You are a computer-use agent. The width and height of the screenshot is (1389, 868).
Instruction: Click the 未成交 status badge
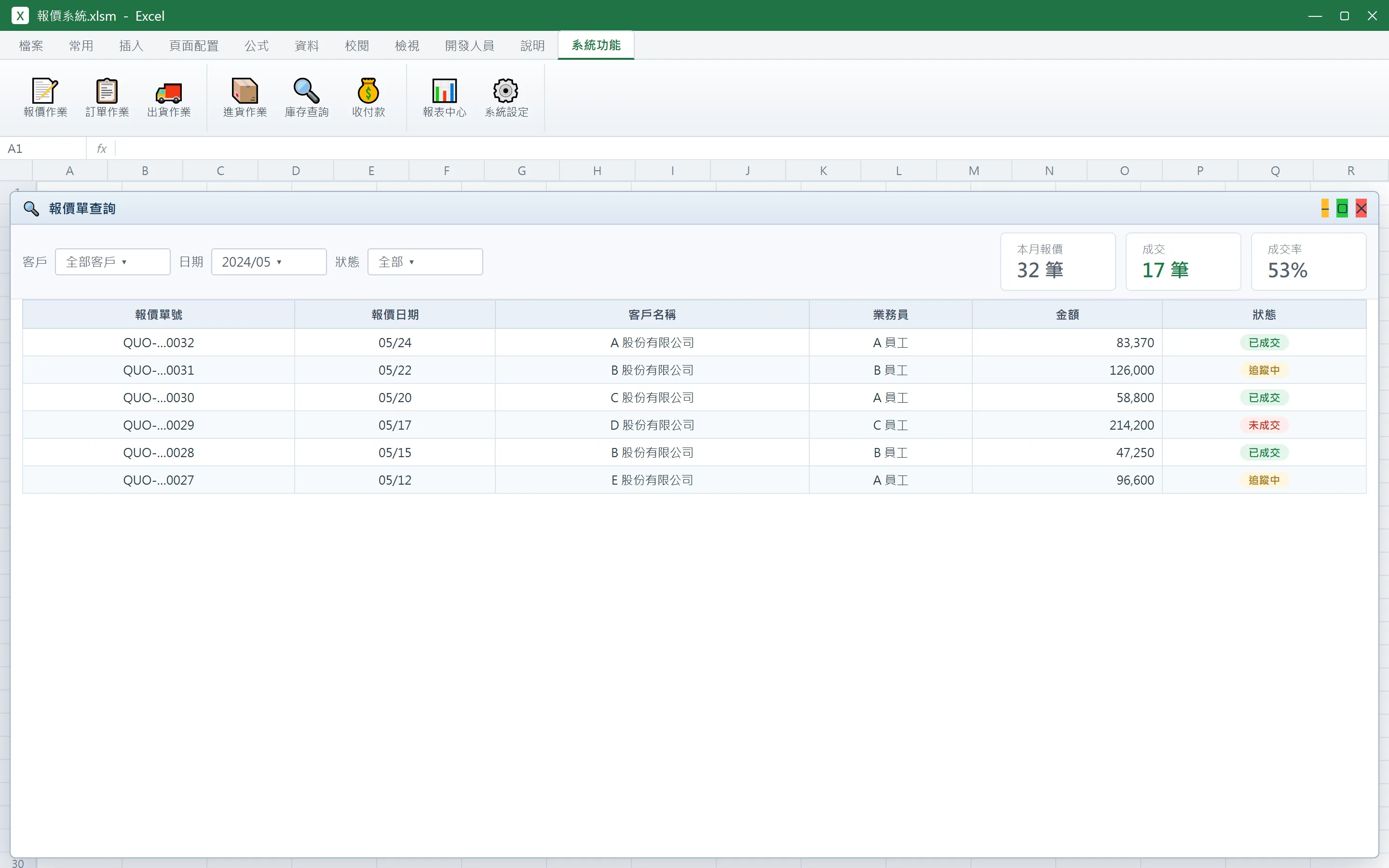point(1264,425)
